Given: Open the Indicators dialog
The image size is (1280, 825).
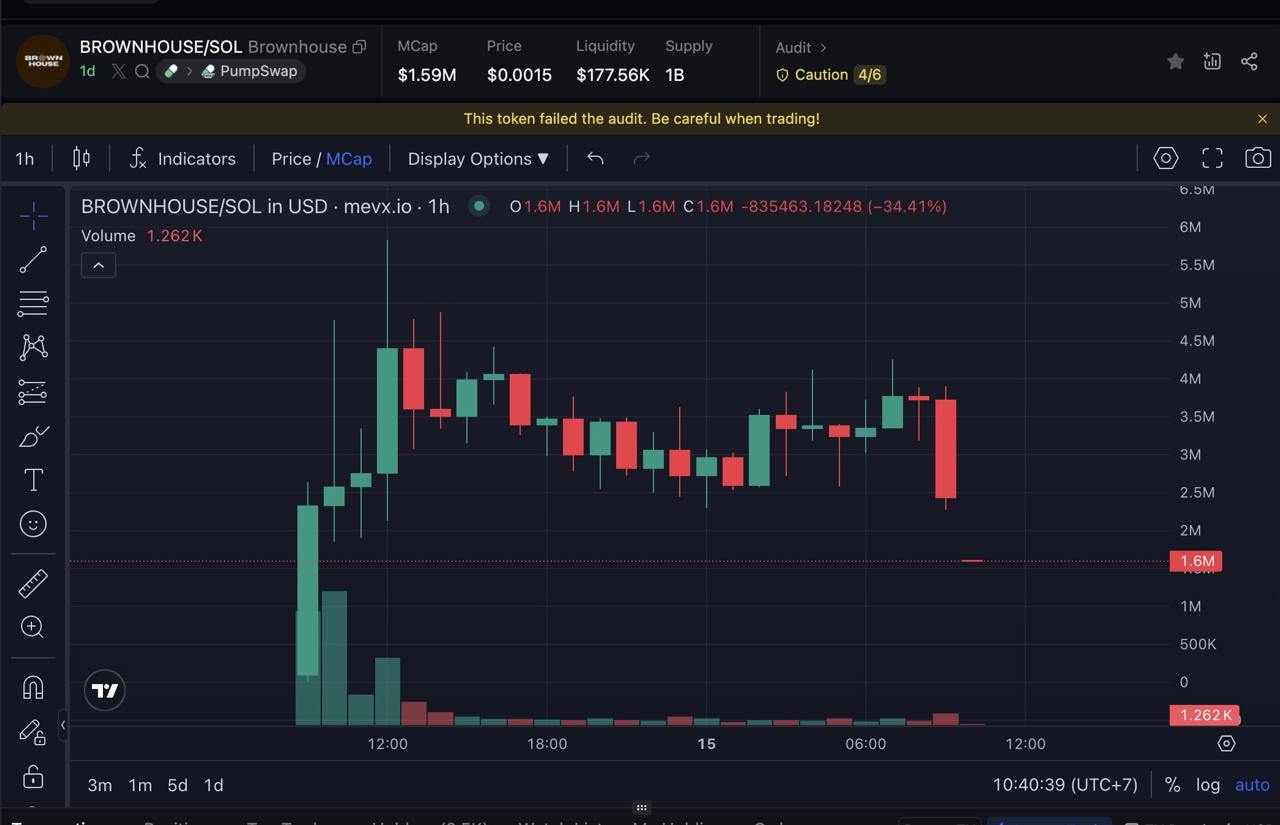Looking at the screenshot, I should (x=183, y=158).
